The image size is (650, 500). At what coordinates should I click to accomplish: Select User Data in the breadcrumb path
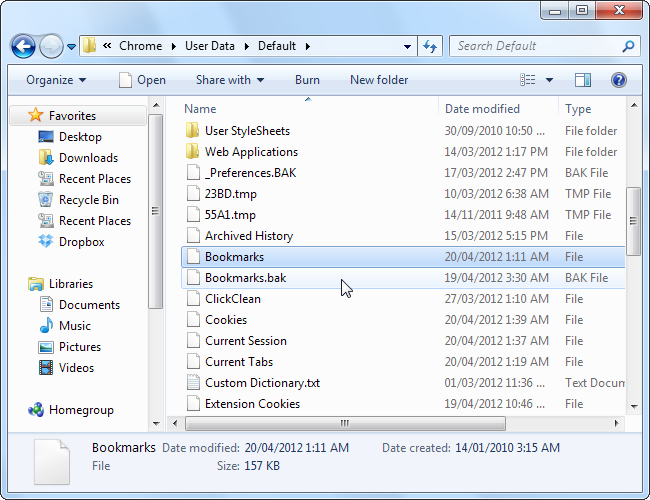(x=210, y=46)
